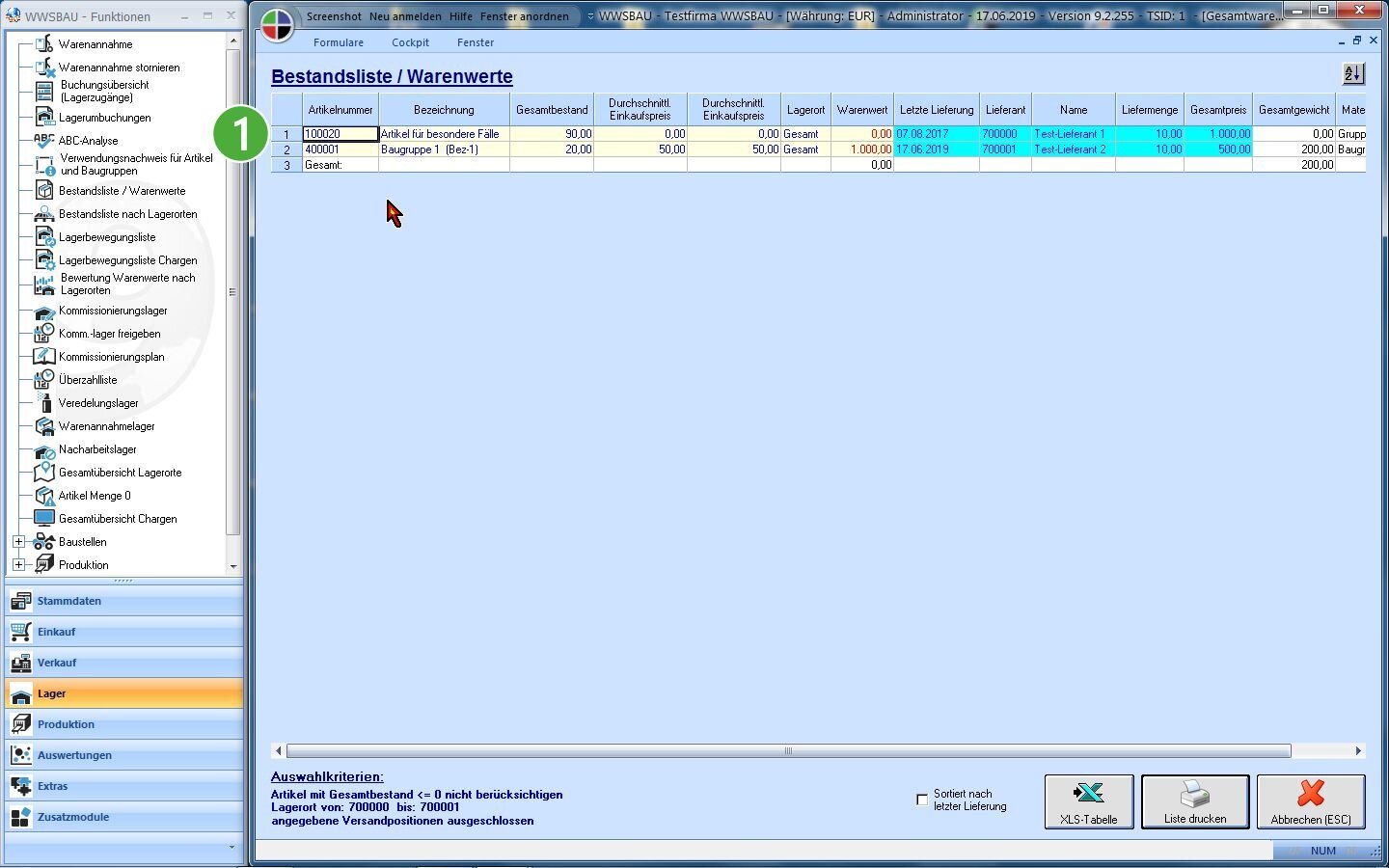Click the Gesamtübersicht Chargen icon

tap(44, 519)
